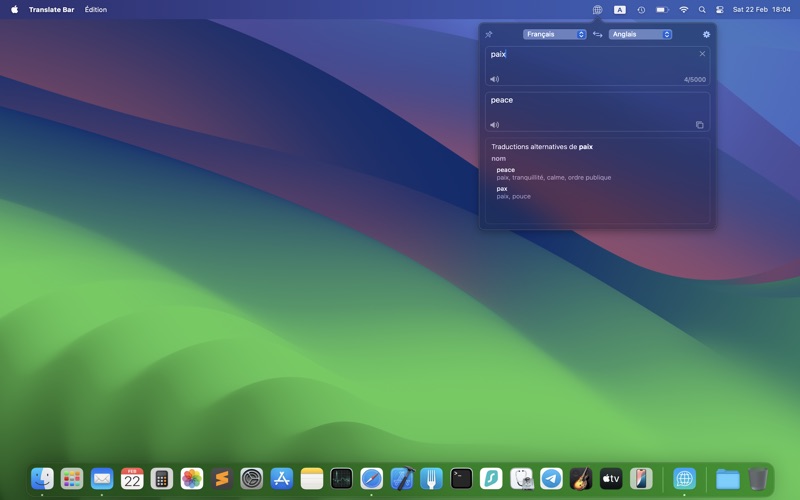This screenshot has height=500, width=800.
Task: Open the input source 'A' menu
Action: click(x=619, y=9)
